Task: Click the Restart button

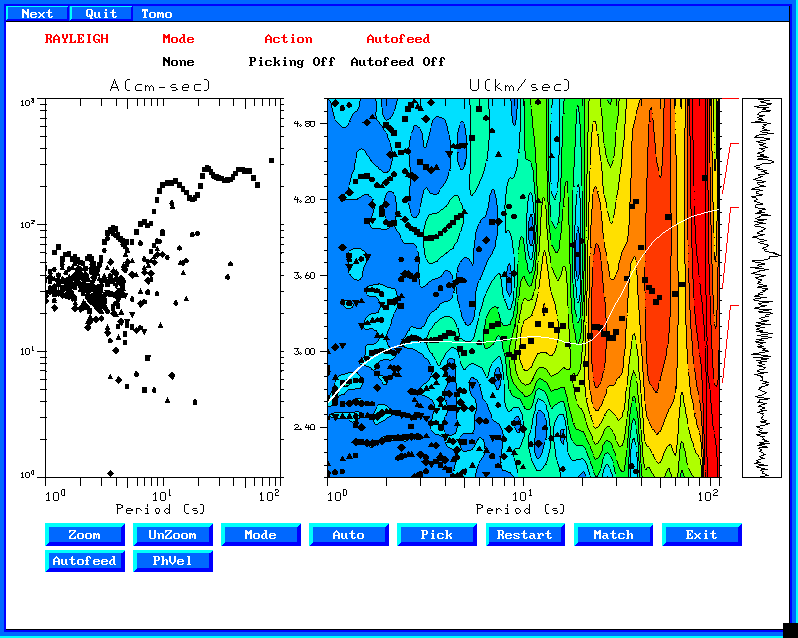Action: point(525,535)
